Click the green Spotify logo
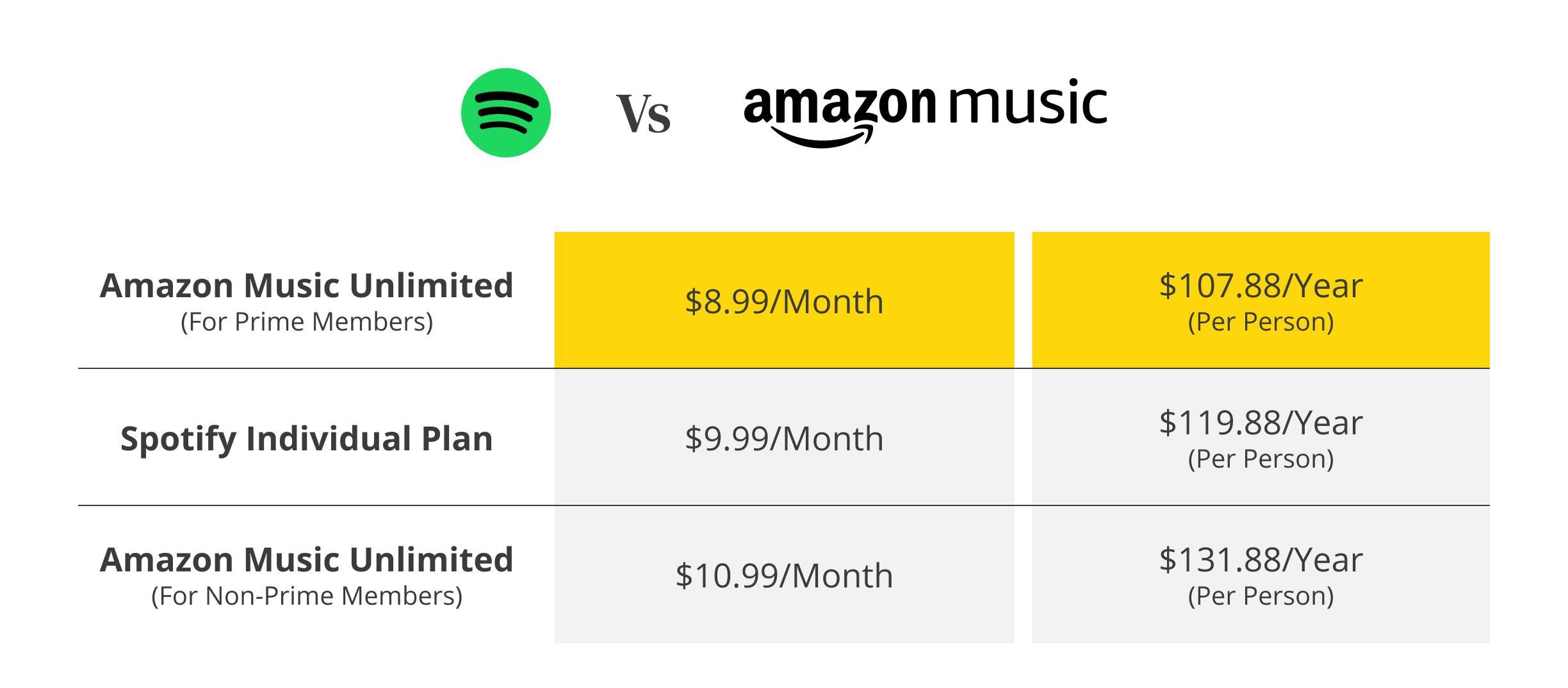 [505, 113]
